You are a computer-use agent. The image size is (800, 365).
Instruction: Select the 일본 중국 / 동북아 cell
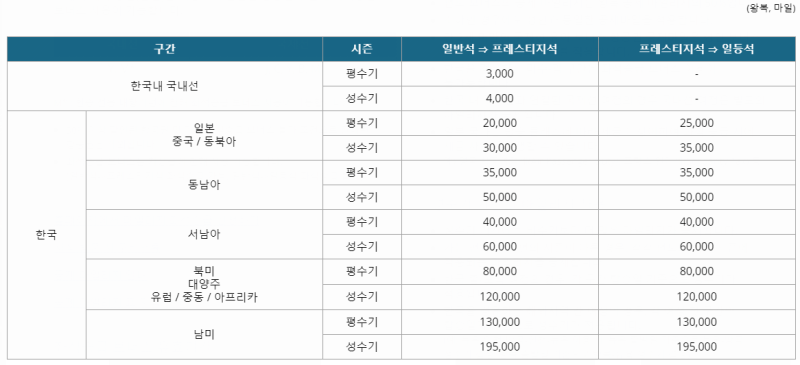(x=204, y=135)
